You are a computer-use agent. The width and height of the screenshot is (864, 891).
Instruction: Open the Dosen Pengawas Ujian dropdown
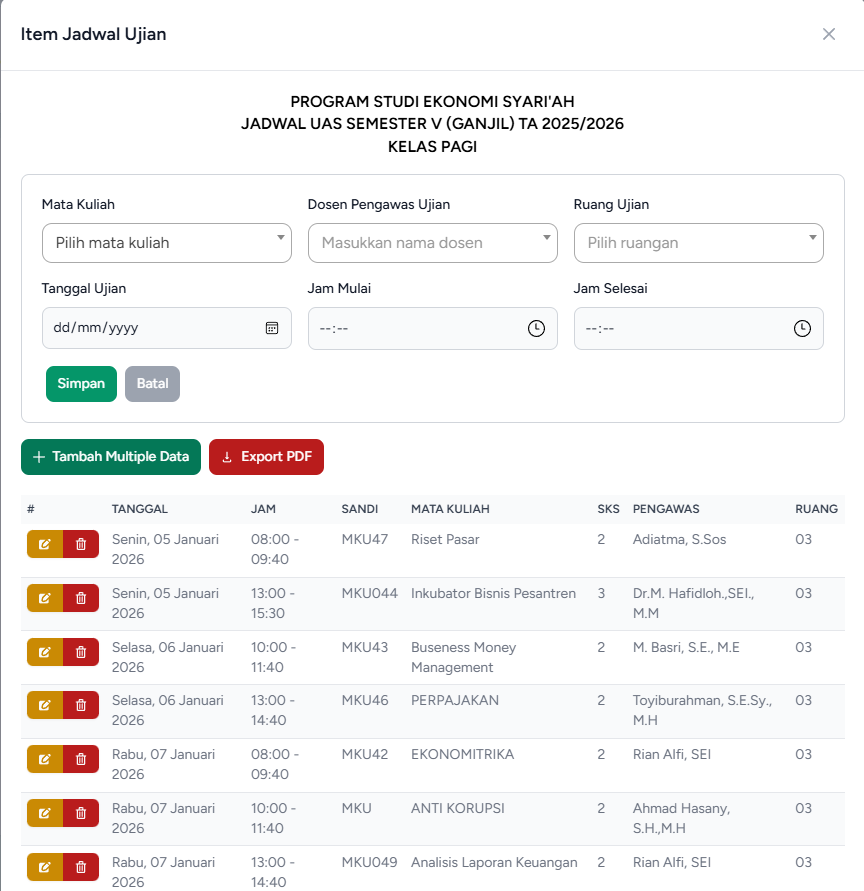tap(433, 243)
